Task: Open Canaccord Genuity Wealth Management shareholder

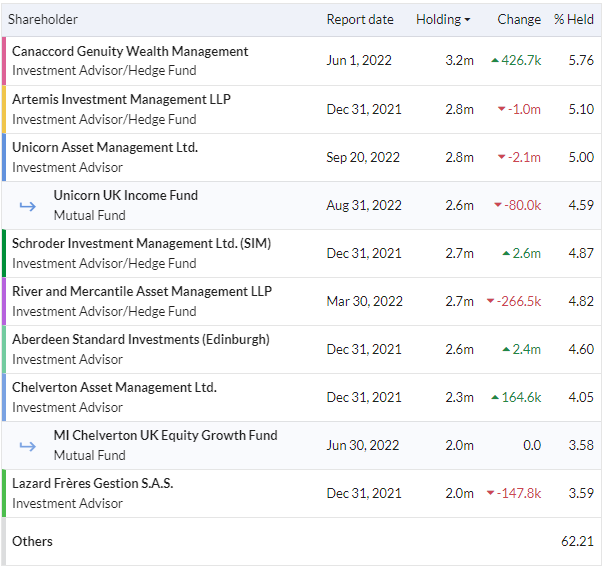Action: [130, 51]
